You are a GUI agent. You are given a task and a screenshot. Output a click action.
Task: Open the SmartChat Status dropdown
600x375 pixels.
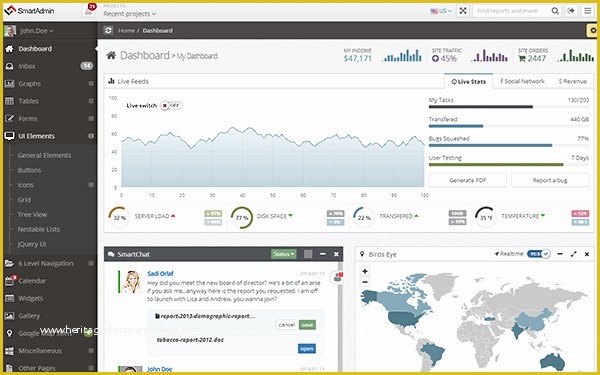pyautogui.click(x=284, y=254)
